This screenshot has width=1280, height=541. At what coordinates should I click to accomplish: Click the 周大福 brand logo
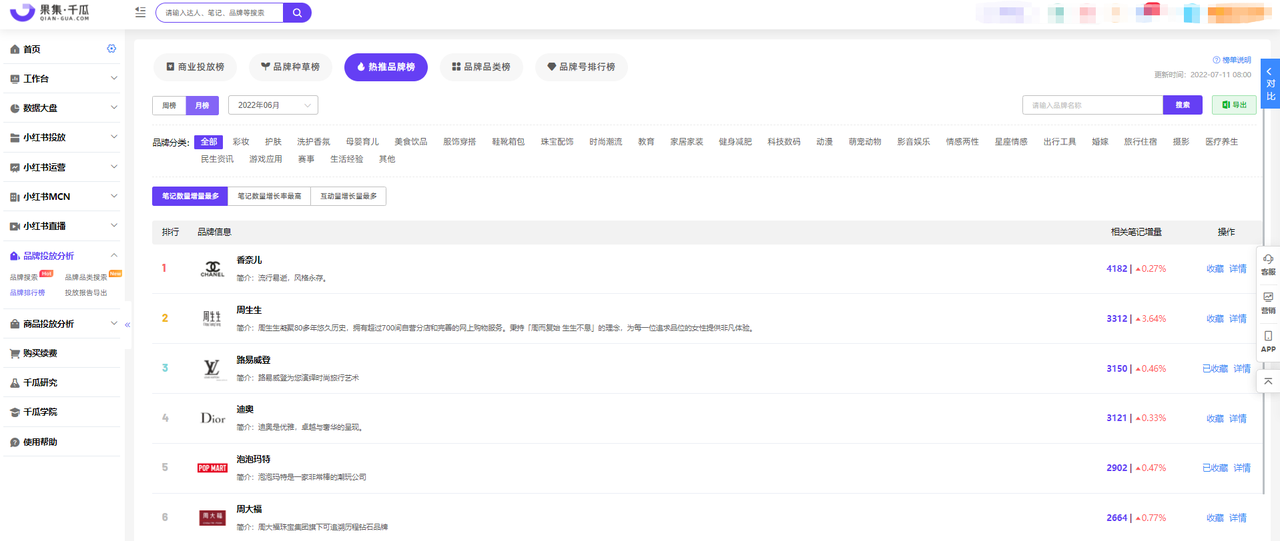coord(212,517)
